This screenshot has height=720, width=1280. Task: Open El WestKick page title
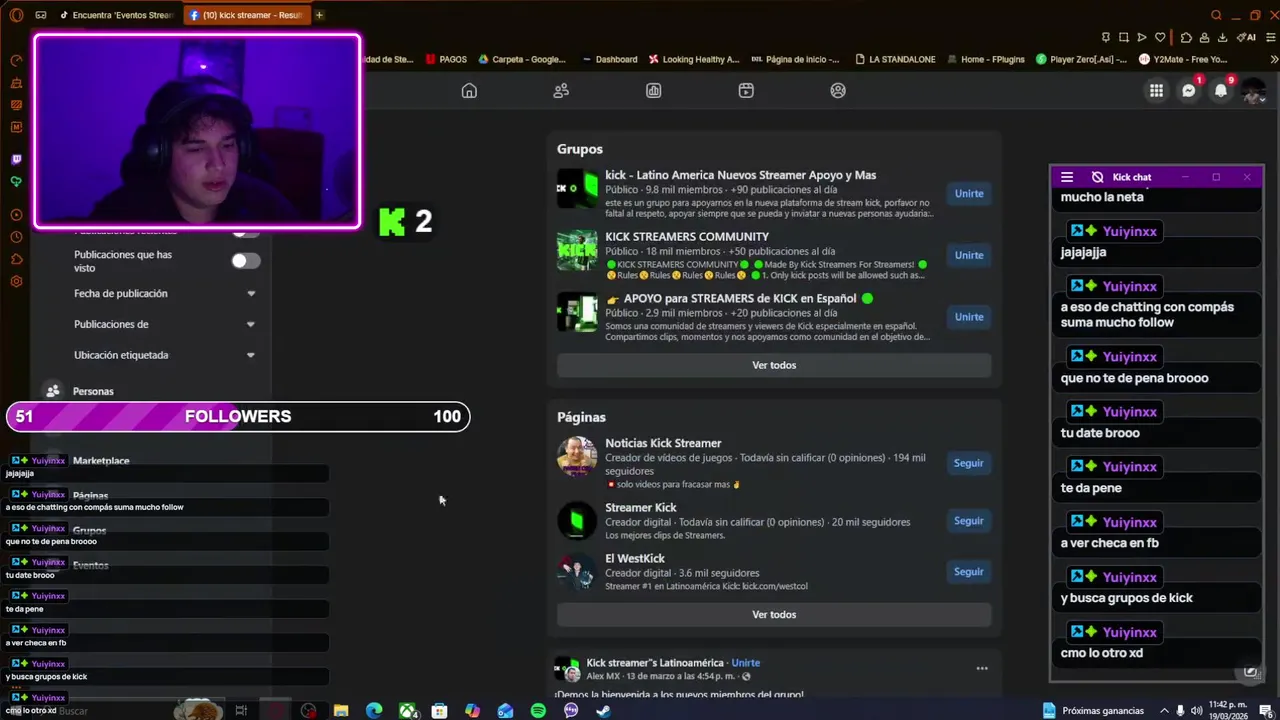pyautogui.click(x=635, y=559)
